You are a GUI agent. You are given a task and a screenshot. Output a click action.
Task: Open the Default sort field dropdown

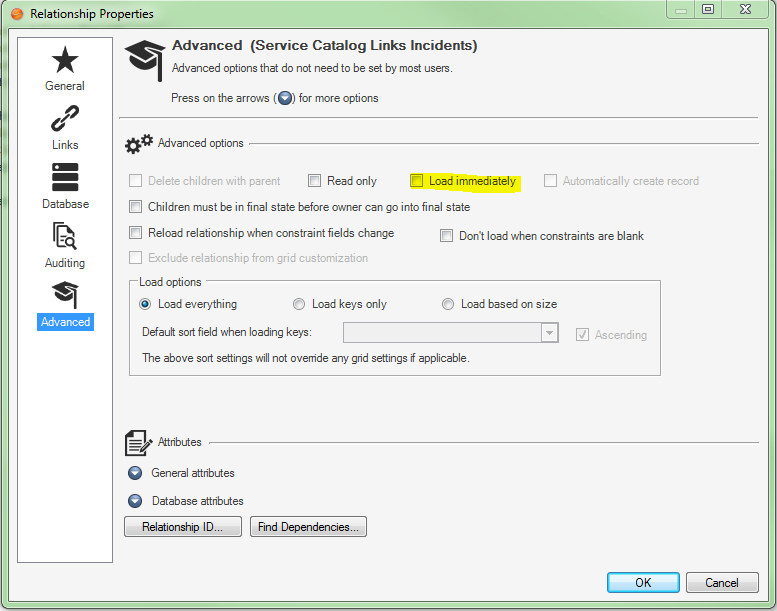click(x=549, y=333)
